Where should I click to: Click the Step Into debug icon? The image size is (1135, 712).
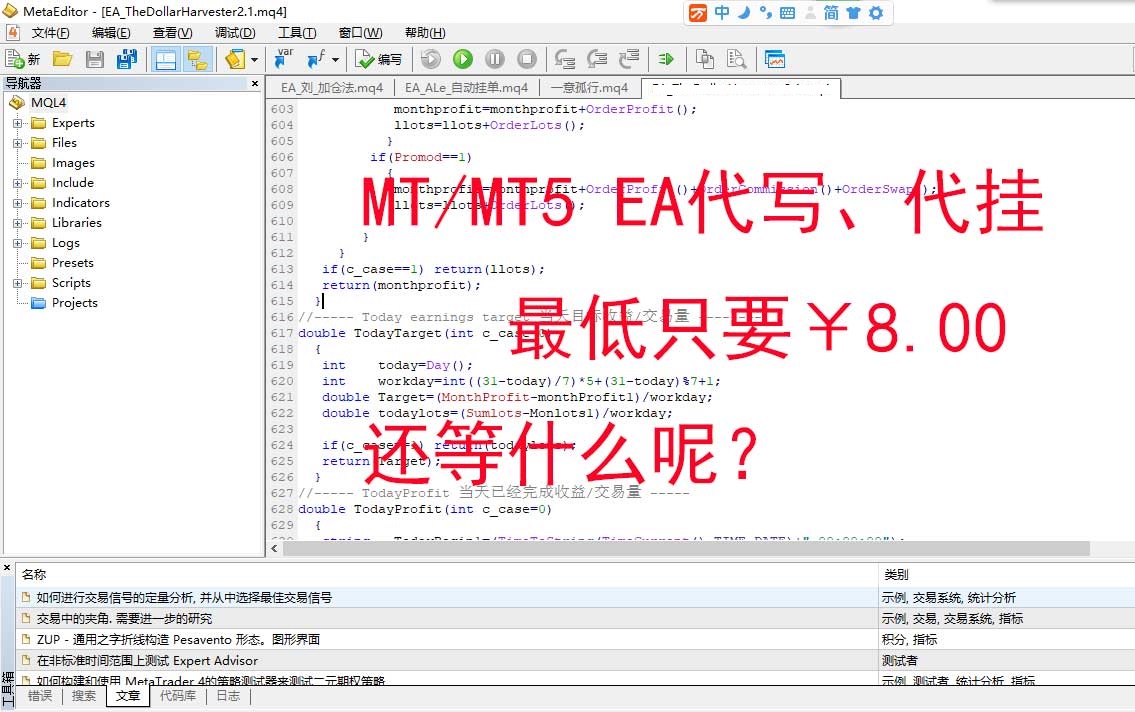click(x=565, y=59)
